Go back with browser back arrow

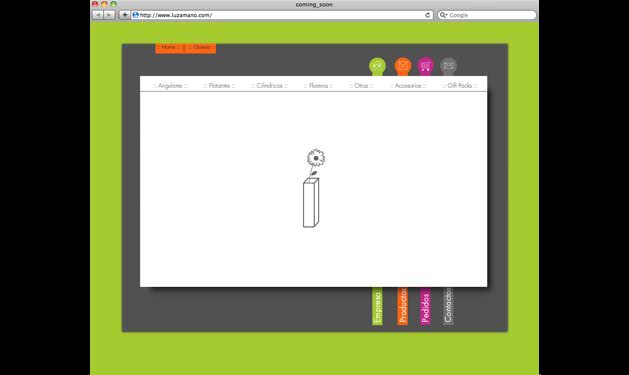[x=97, y=15]
